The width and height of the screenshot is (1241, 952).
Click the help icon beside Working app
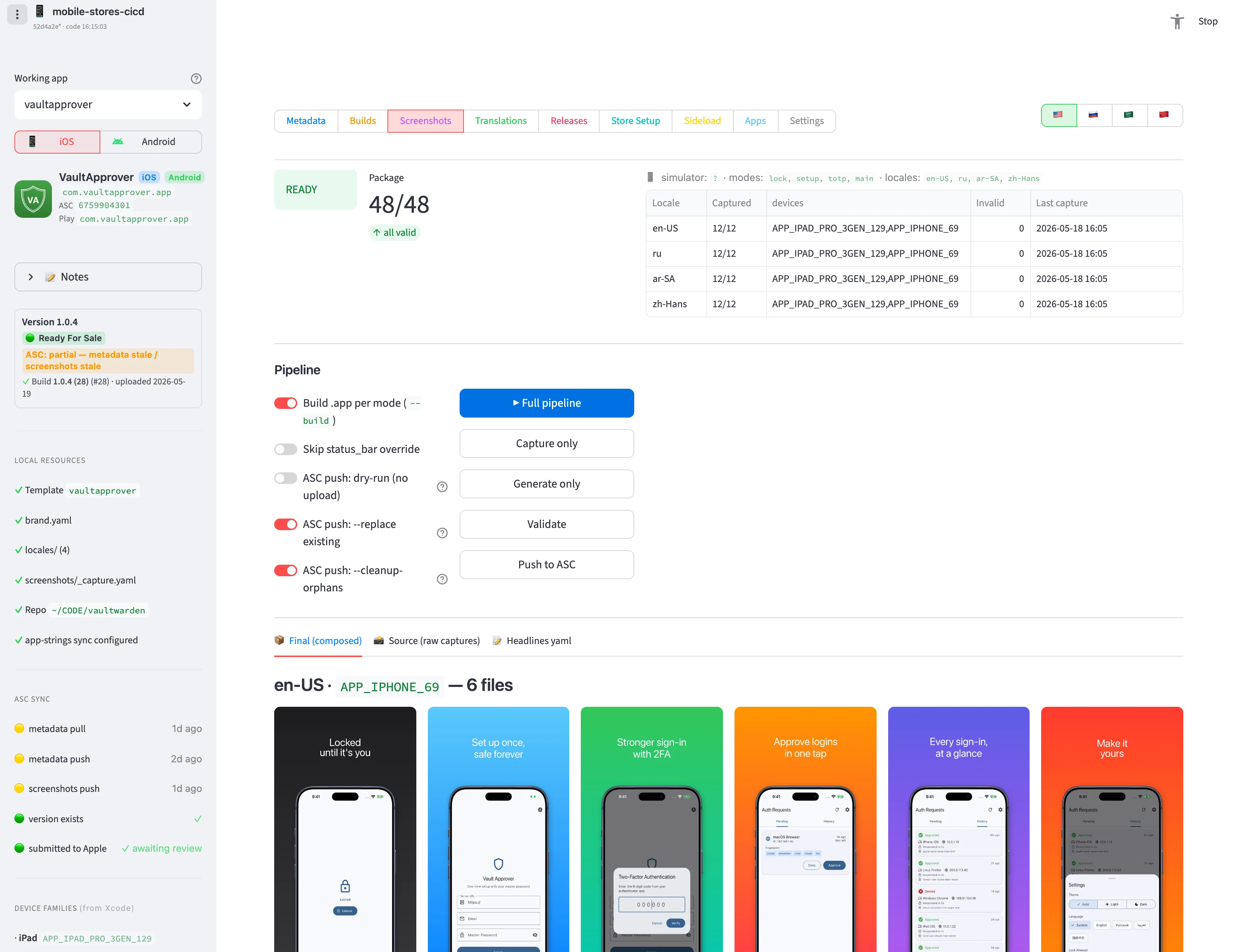[x=196, y=79]
